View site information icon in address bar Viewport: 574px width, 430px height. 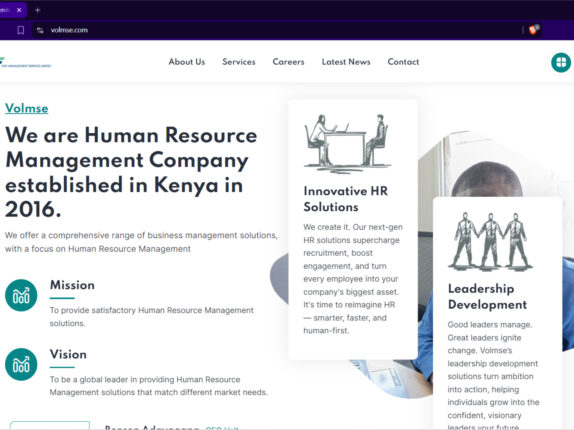click(40, 30)
